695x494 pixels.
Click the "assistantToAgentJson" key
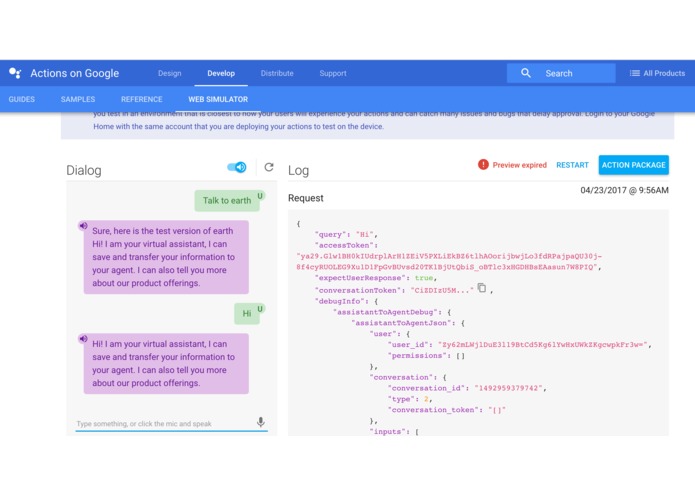(404, 323)
